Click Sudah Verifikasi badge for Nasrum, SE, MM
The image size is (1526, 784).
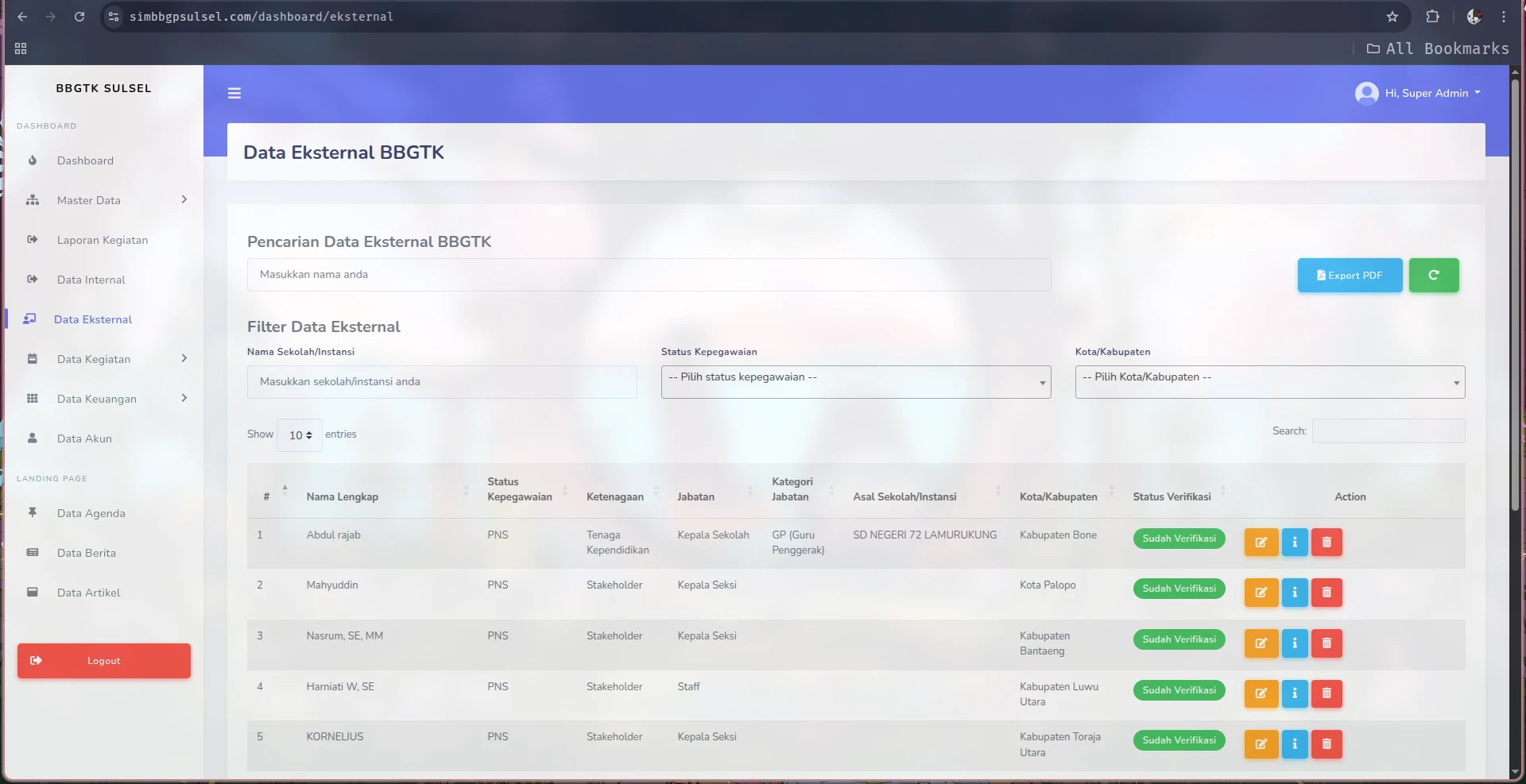pyautogui.click(x=1179, y=639)
